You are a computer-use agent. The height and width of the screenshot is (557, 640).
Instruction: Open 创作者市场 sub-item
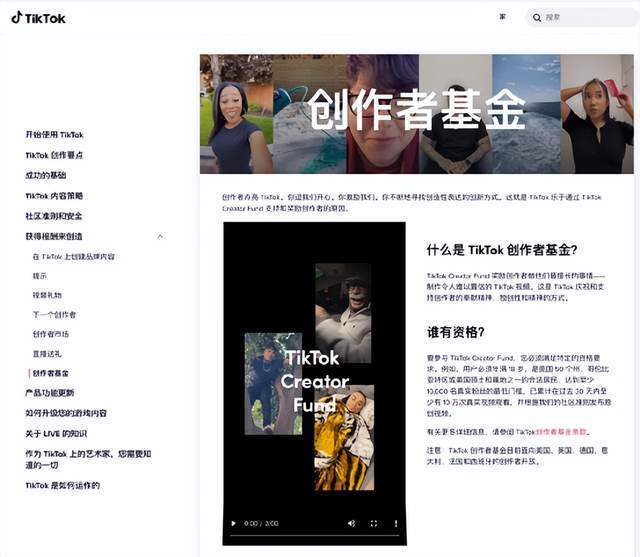tap(51, 334)
